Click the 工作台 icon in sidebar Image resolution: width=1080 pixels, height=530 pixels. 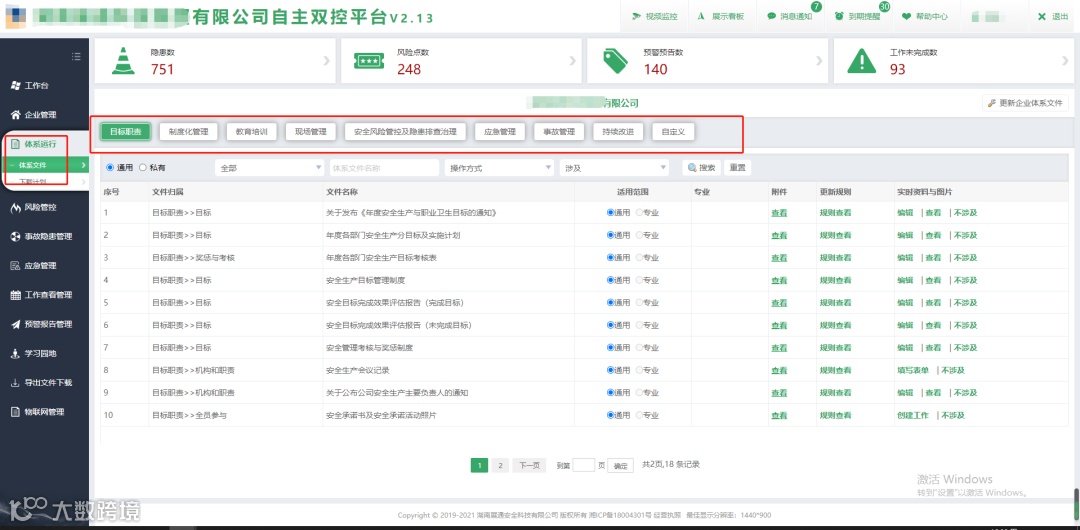(x=15, y=85)
